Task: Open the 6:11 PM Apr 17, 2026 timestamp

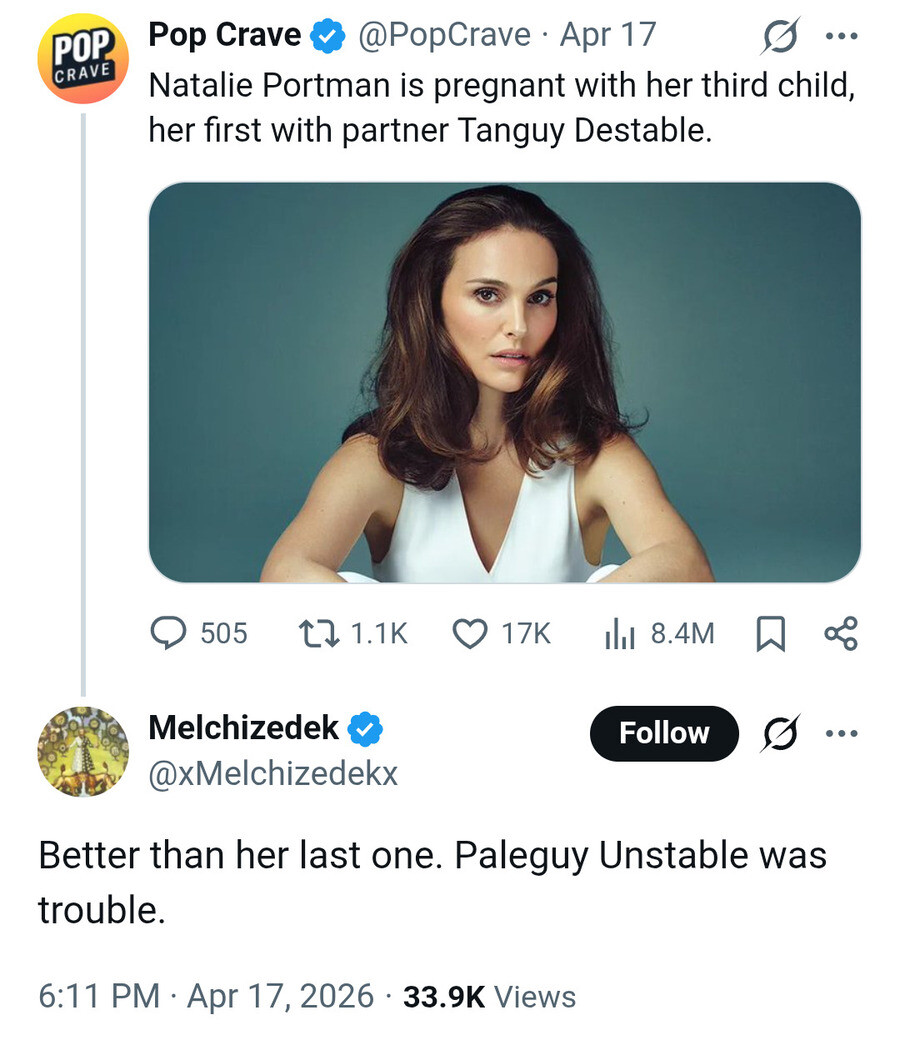Action: (x=206, y=997)
